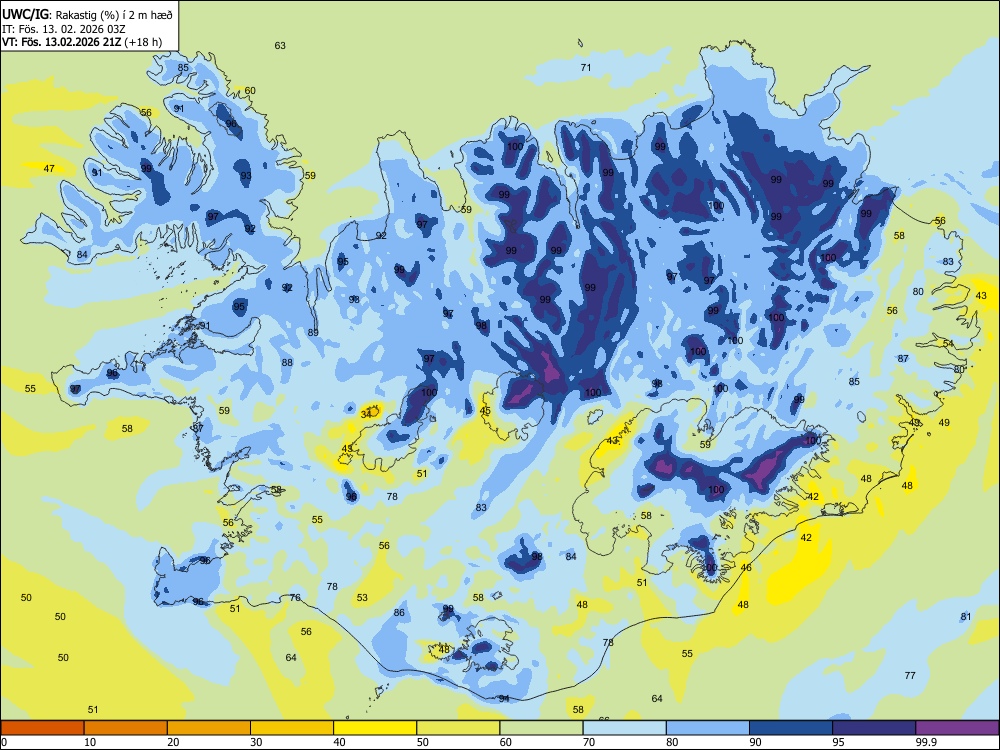Viewport: 1000px width, 750px height.
Task: Click the map value '47' west of Westfjords
Action: tap(49, 168)
